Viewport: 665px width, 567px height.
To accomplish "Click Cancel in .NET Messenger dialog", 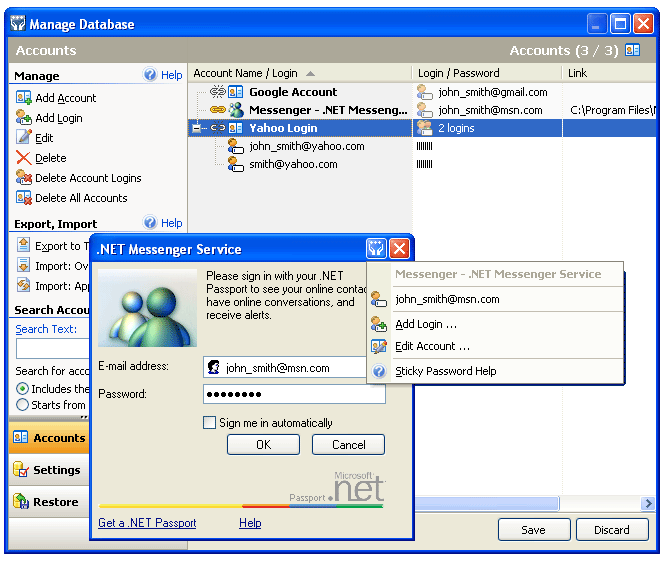I will pyautogui.click(x=349, y=444).
